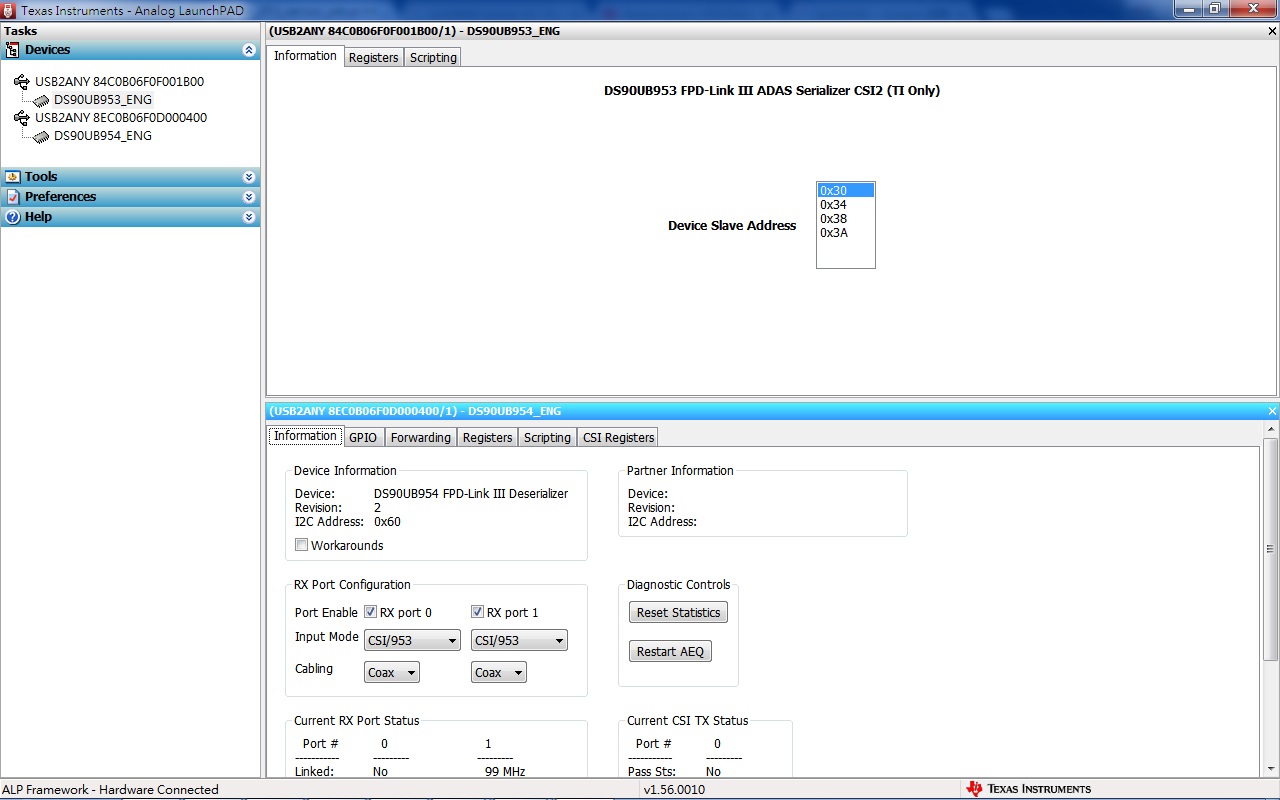This screenshot has width=1280, height=800.
Task: Open the DS90UB953 Registers tab
Action: pos(373,58)
